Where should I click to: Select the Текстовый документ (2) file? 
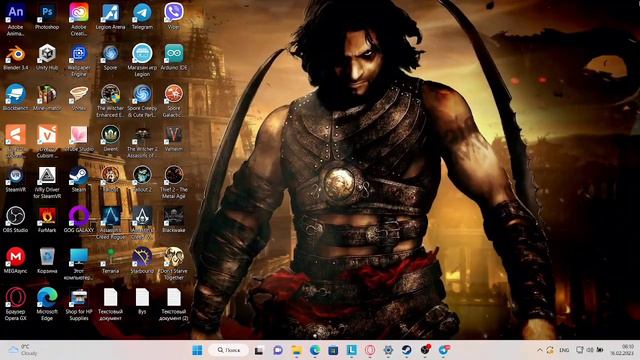pos(174,304)
